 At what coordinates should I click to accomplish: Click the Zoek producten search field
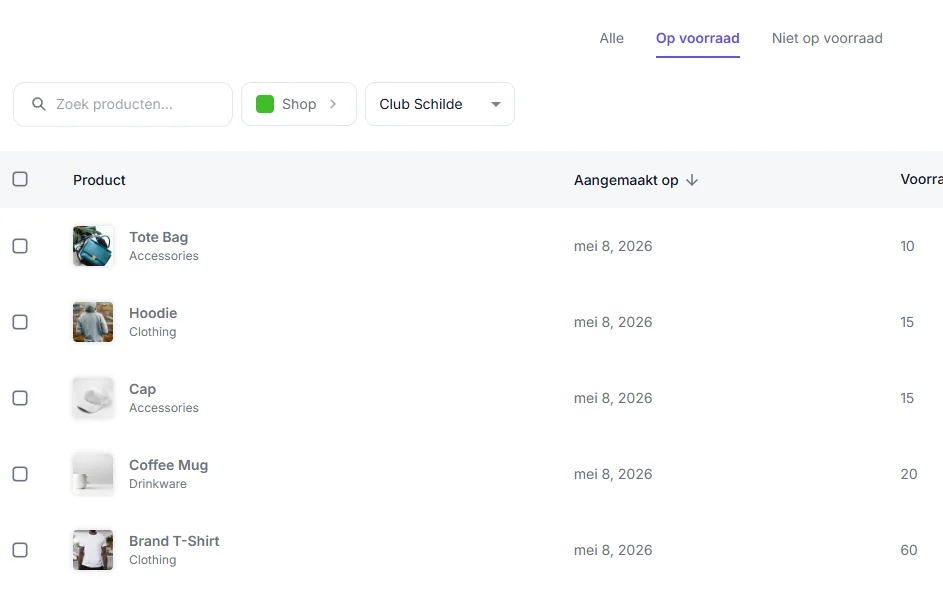pyautogui.click(x=123, y=104)
